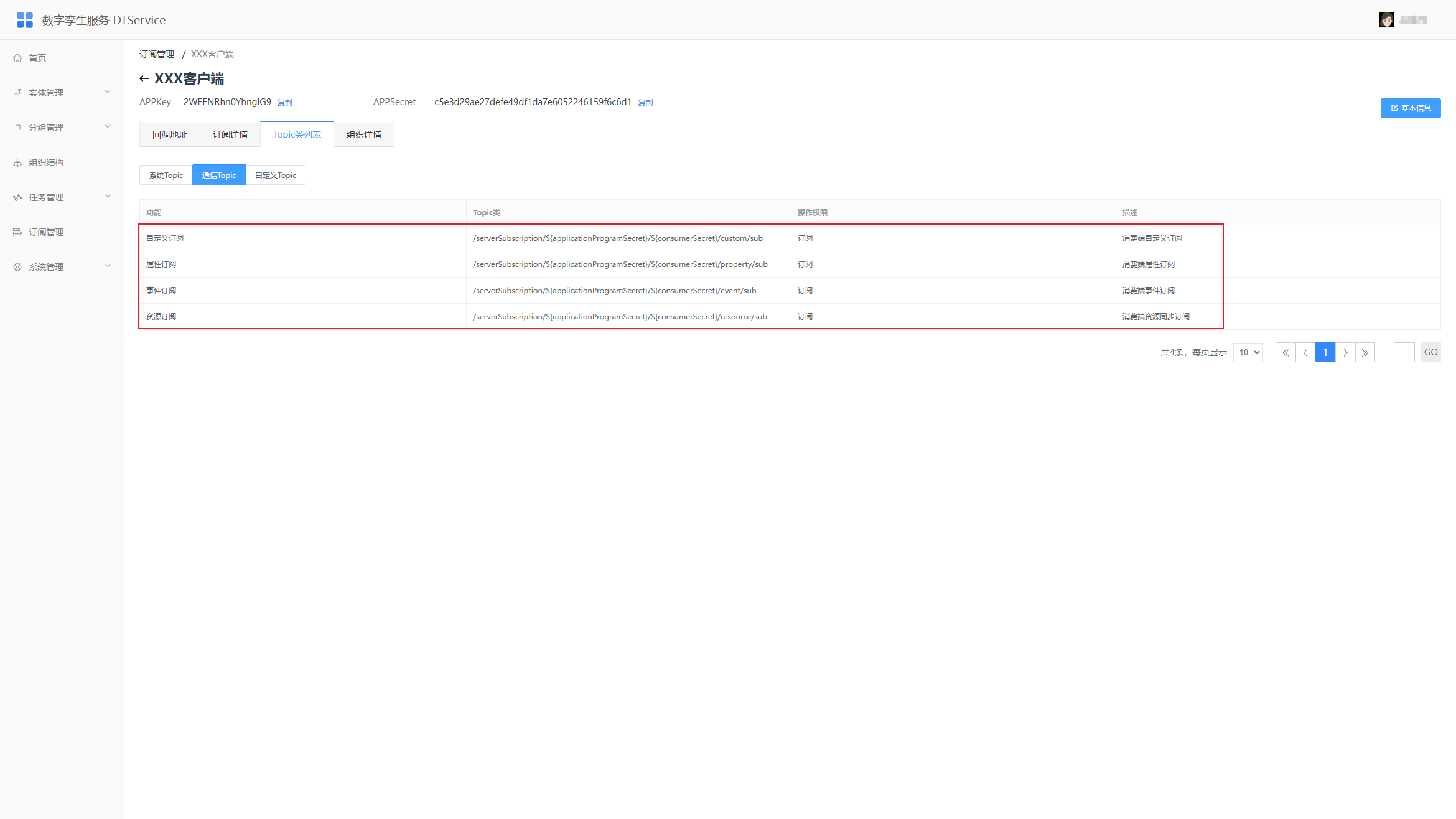
Task: Click the 分组管理 sidebar icon
Action: [x=17, y=128]
